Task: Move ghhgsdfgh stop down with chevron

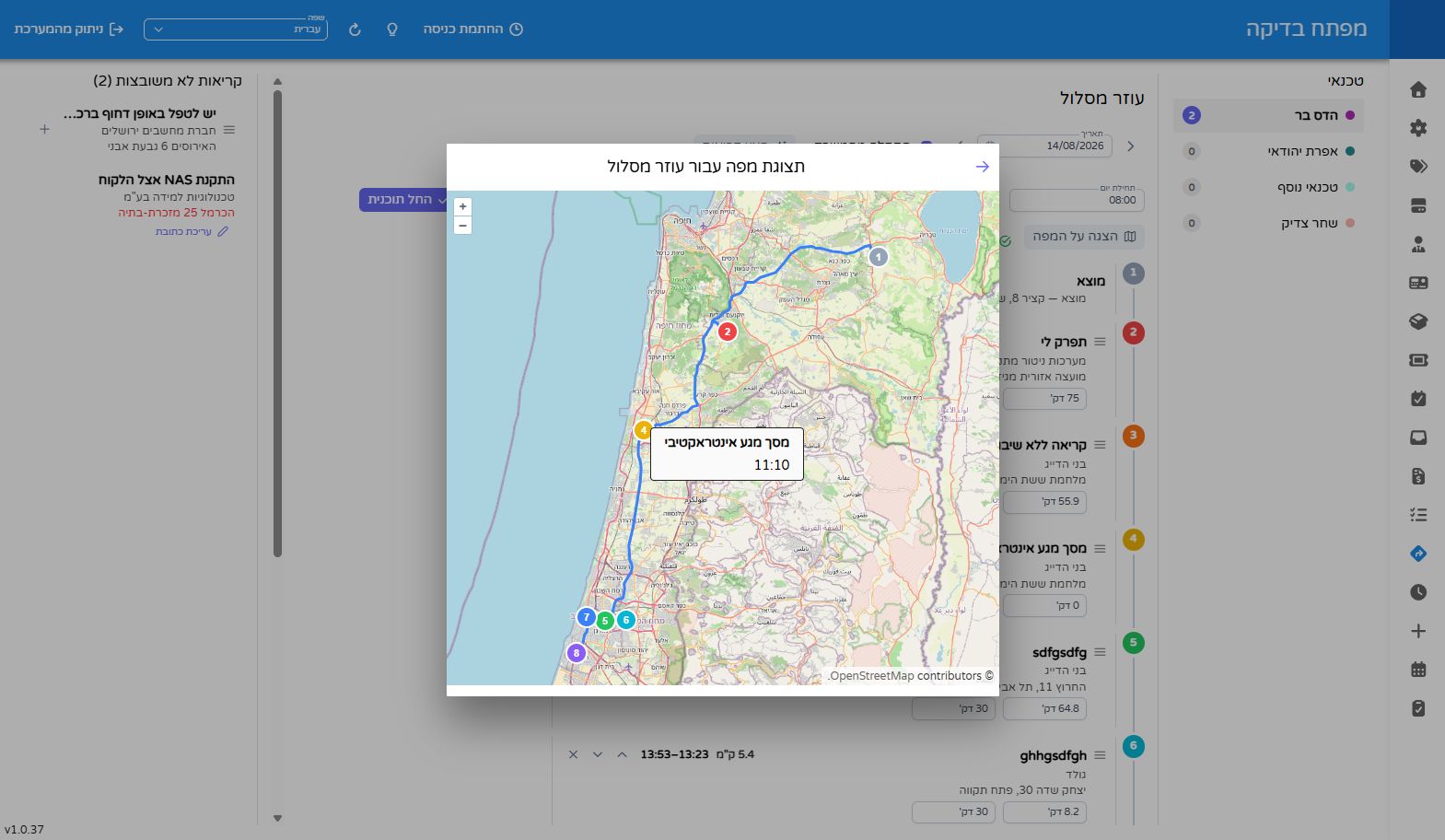Action: [598, 754]
